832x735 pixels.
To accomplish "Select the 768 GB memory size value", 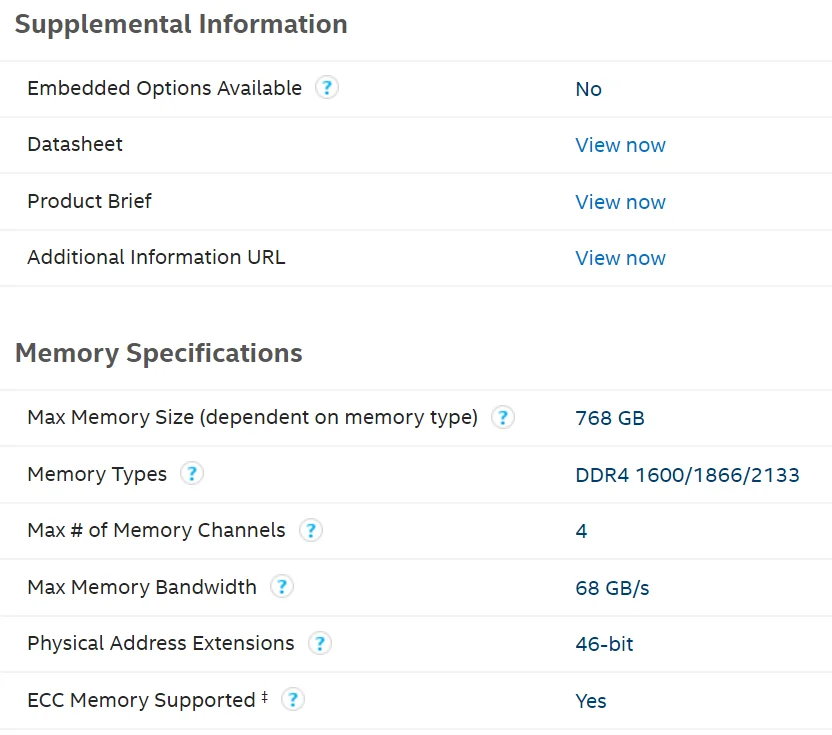I will tap(610, 418).
